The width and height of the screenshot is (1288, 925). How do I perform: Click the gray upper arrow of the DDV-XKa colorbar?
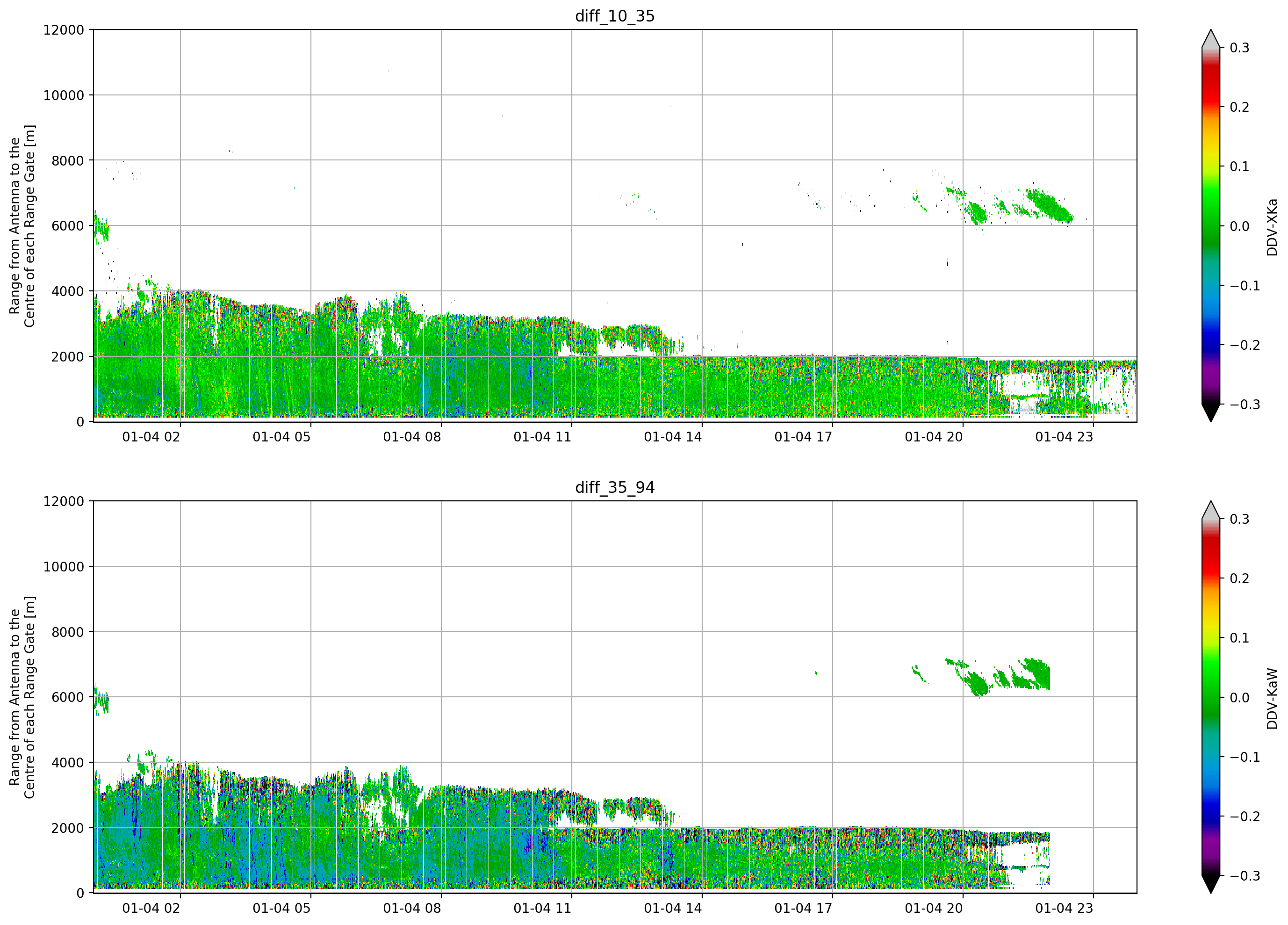[x=1211, y=39]
